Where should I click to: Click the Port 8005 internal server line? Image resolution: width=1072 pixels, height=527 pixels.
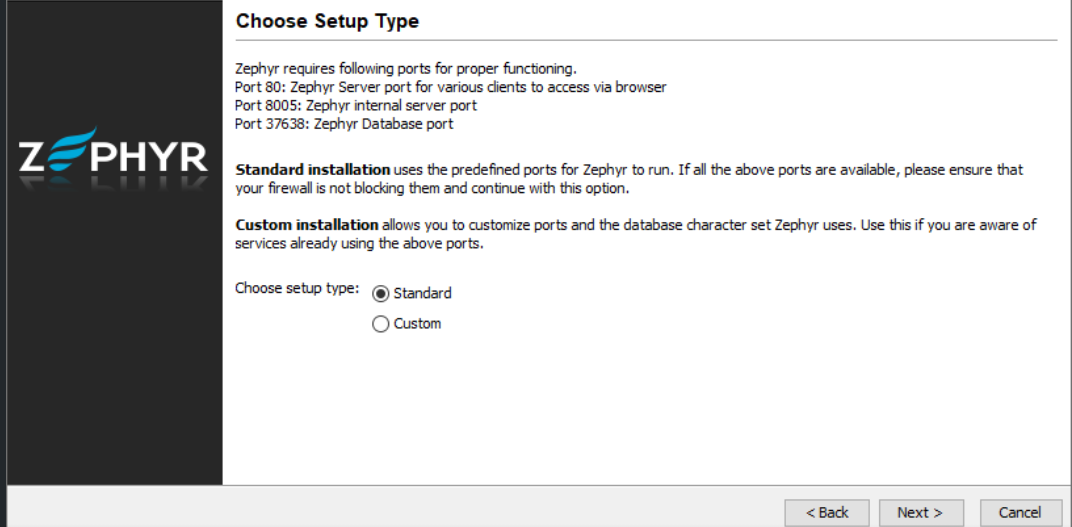tap(355, 105)
